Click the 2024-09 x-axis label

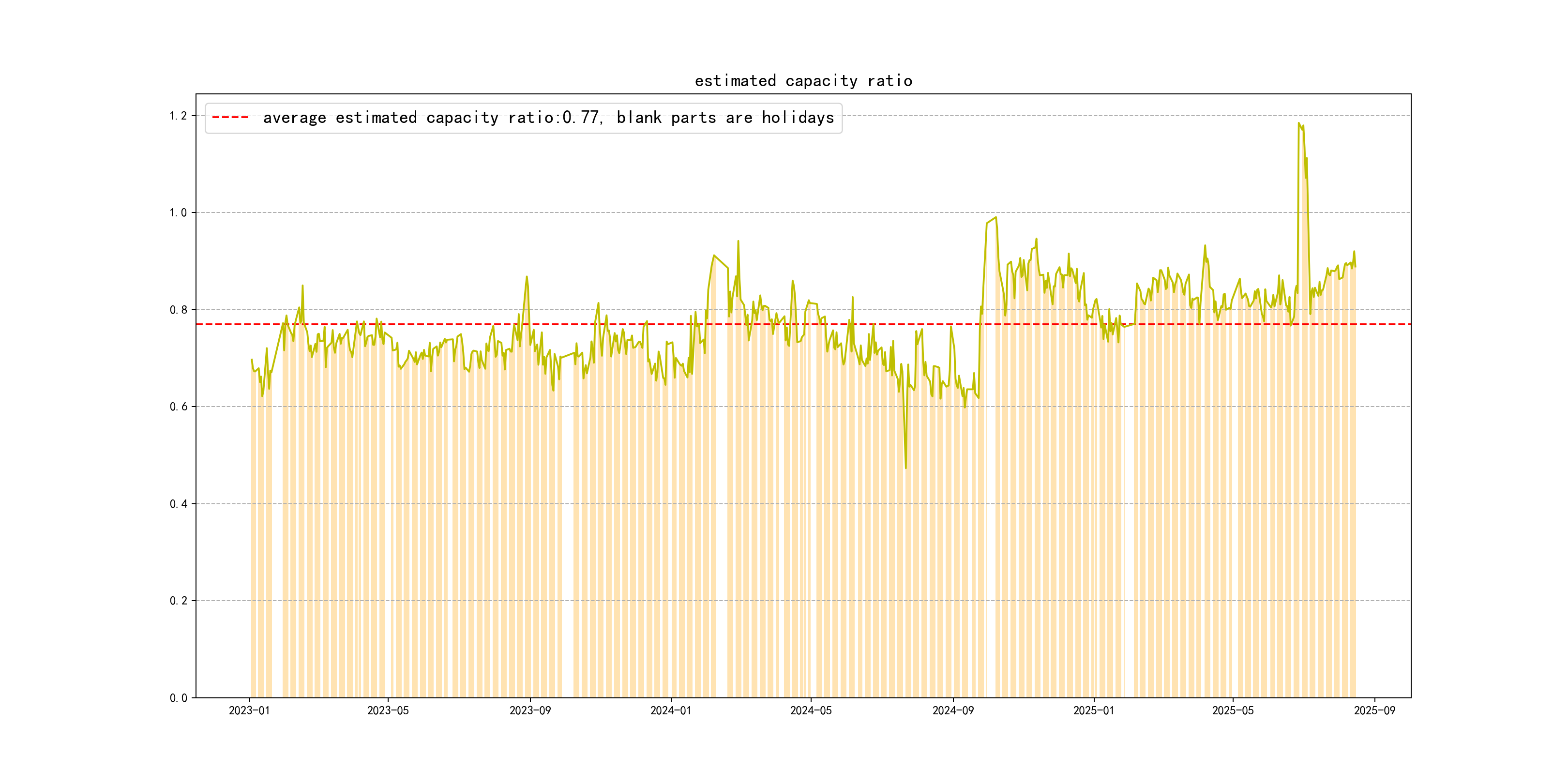[x=952, y=710]
